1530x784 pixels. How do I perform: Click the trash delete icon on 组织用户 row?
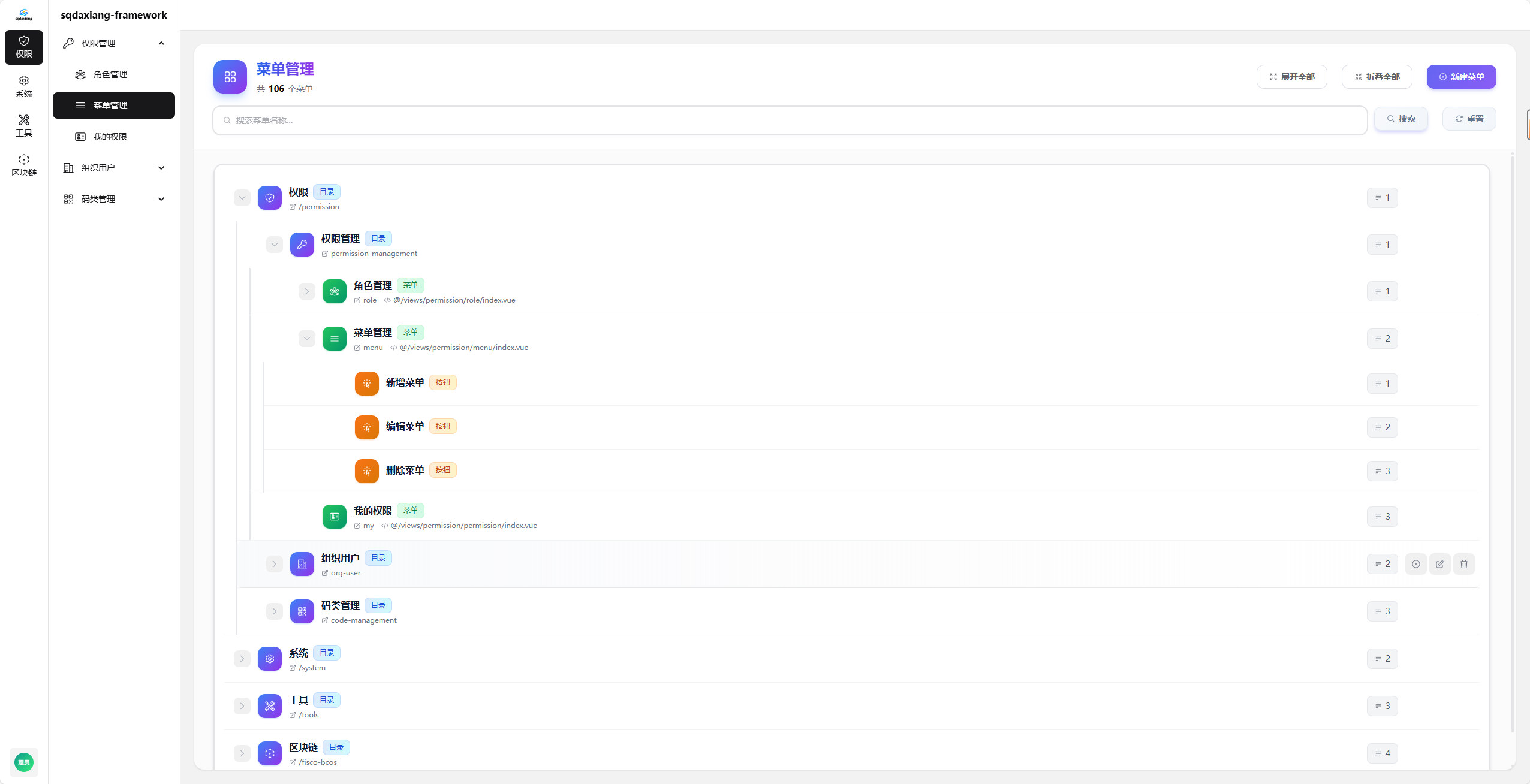pyautogui.click(x=1463, y=564)
